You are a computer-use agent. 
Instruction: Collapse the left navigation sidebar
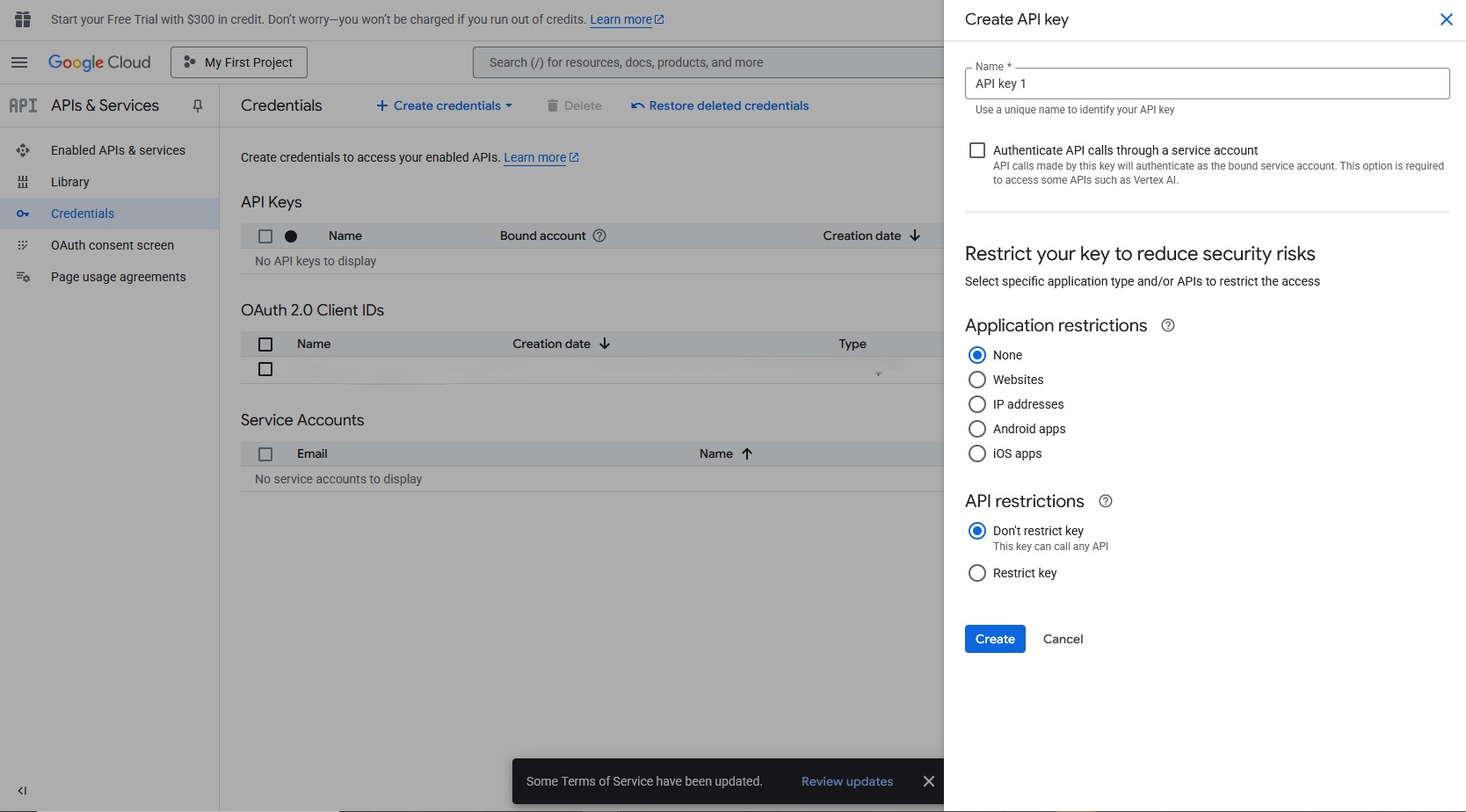click(22, 790)
